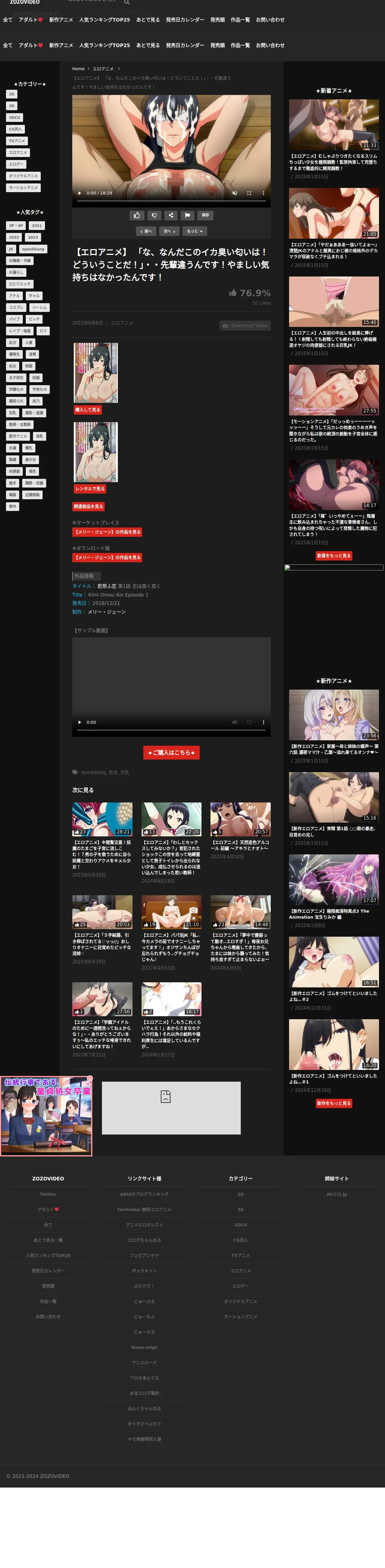Viewport: 385px width, 1568px height.
Task: Click the 人気ランキングTOP25 footer link
Action: tap(48, 1255)
